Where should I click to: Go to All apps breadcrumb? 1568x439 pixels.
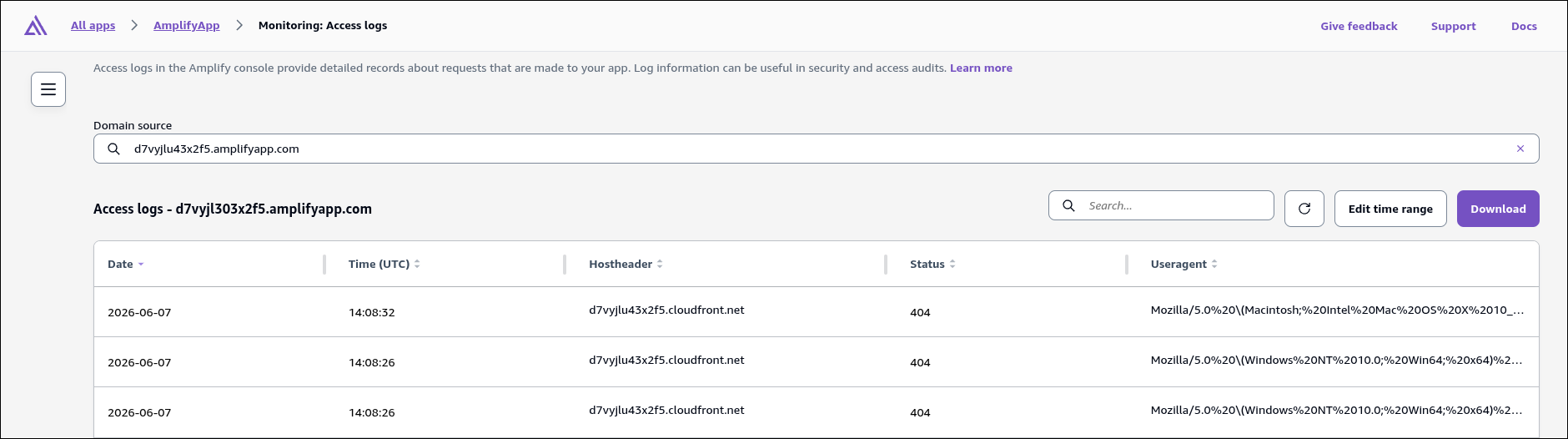[x=93, y=25]
